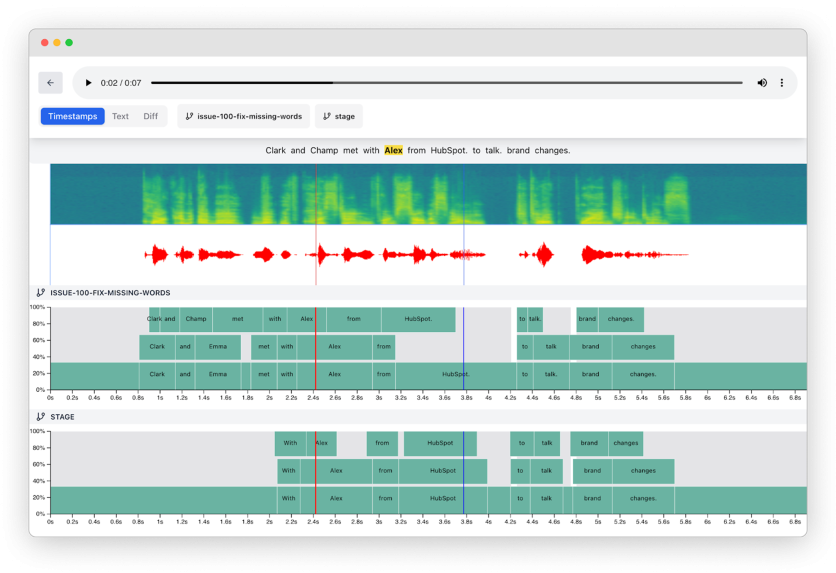Viewport: 836px width, 573px height.
Task: Click the audio progress seek bar
Action: point(446,83)
